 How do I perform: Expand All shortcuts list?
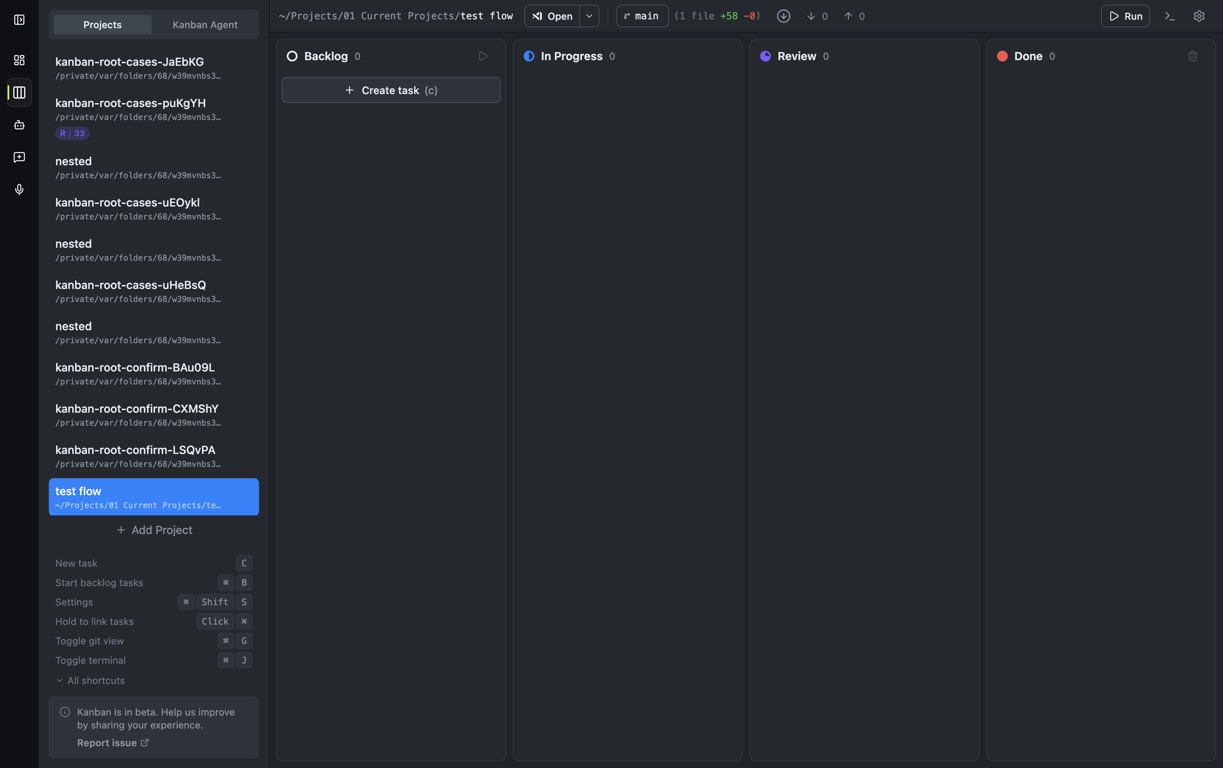[90, 681]
